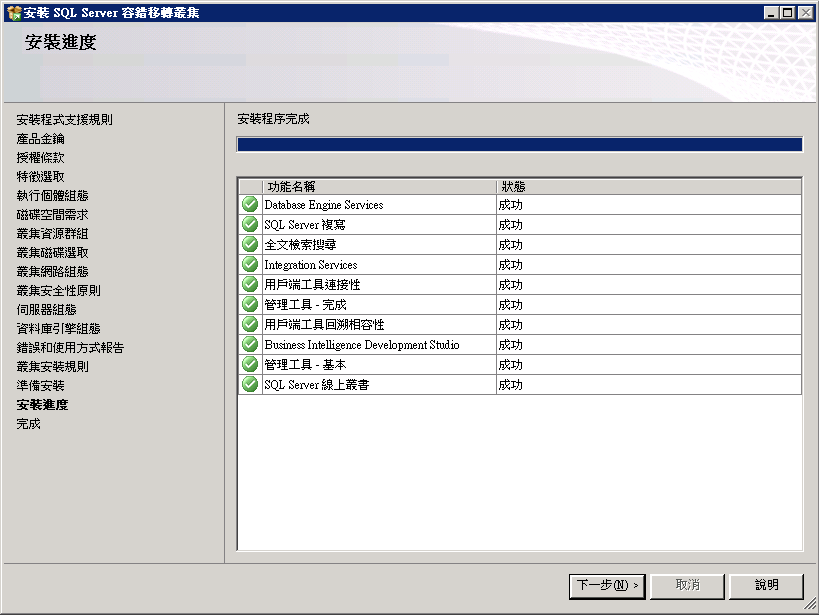Screen dimensions: 819x615
Task: Select 叢集資源群組 step in left list
Action: point(52,234)
